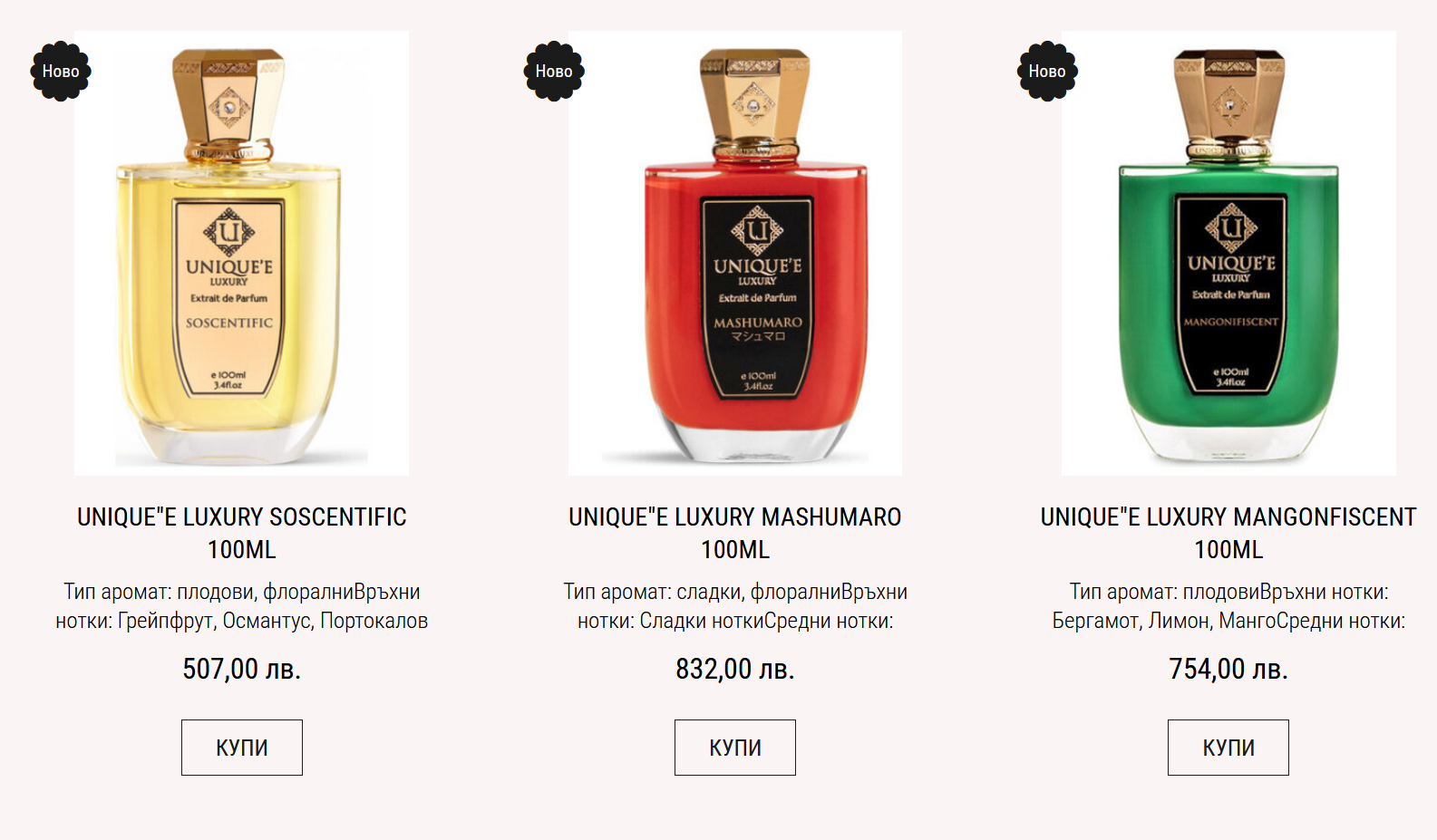
Task: Select the Soscentific description mentioning Грейпфрут
Action: (242, 606)
